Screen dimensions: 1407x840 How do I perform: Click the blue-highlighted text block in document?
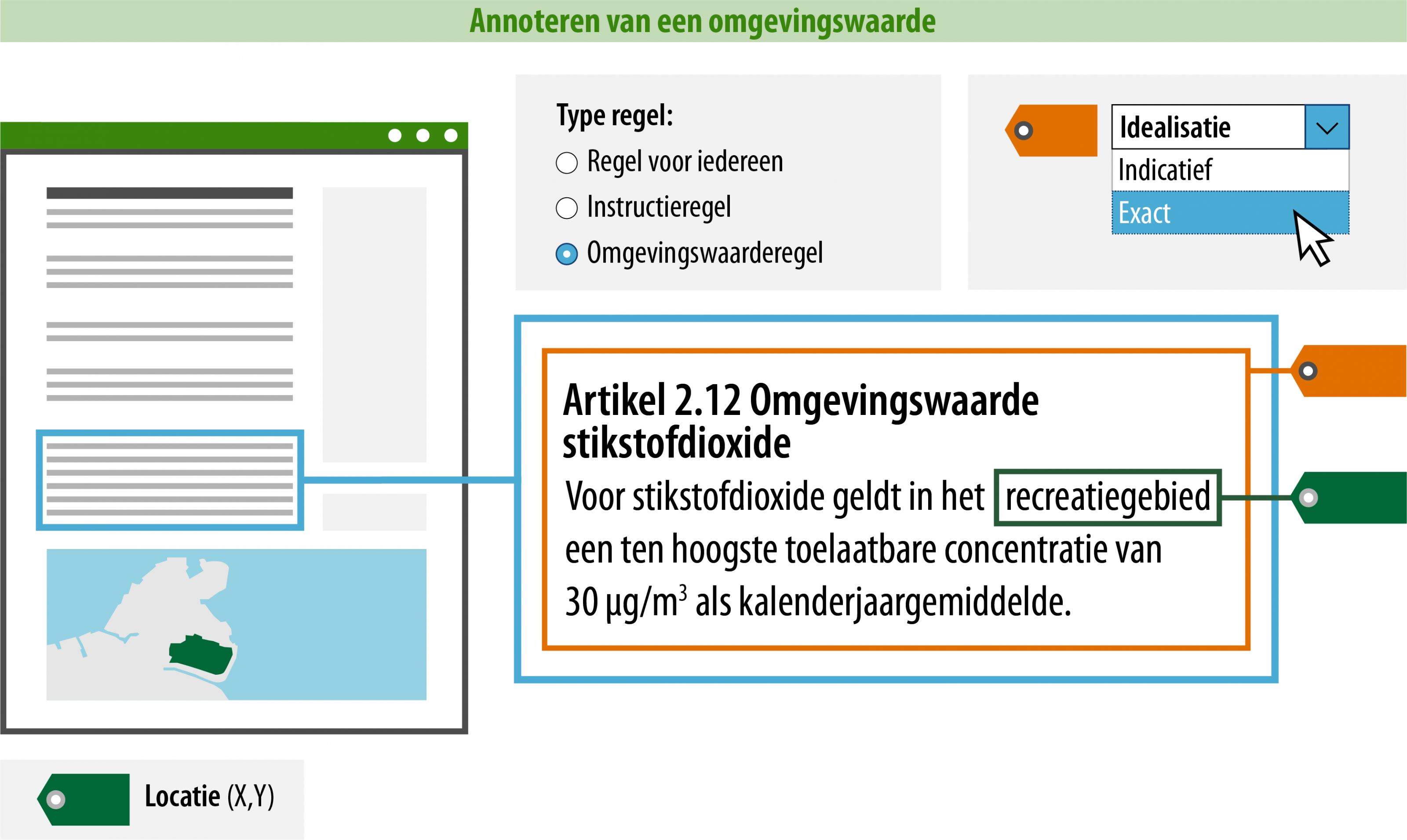click(169, 480)
